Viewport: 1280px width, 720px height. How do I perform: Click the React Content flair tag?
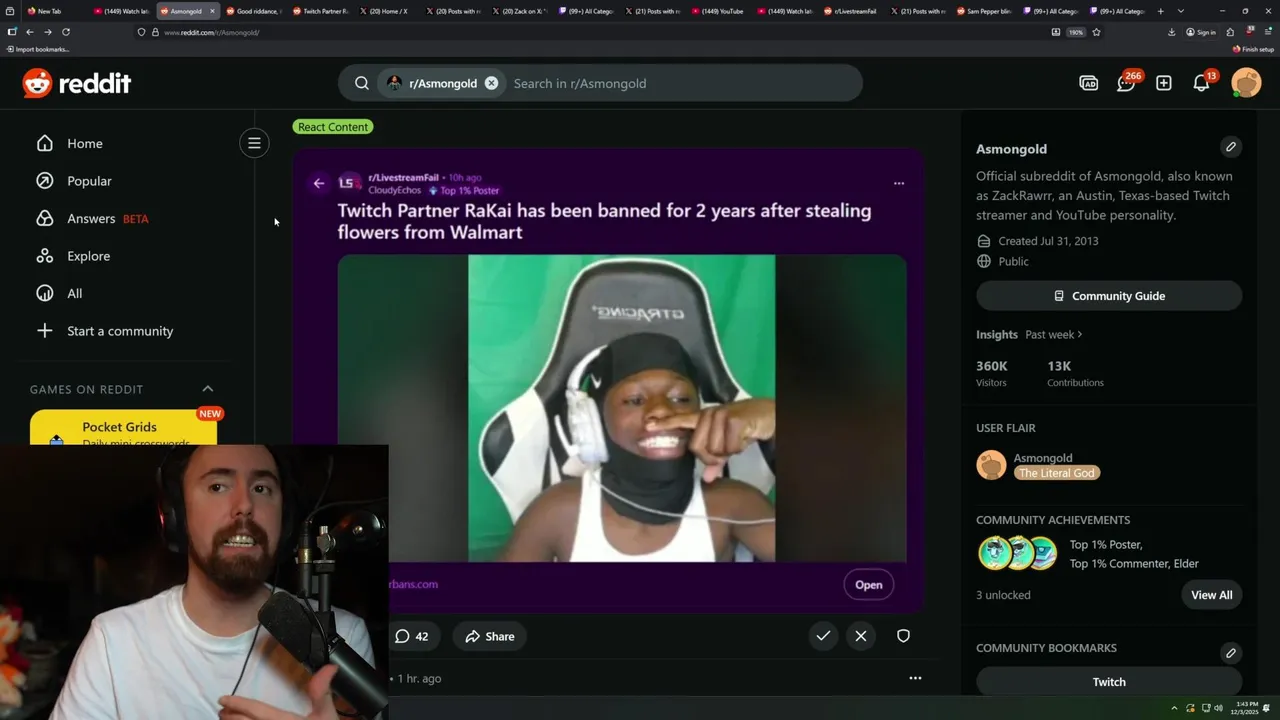[x=333, y=127]
